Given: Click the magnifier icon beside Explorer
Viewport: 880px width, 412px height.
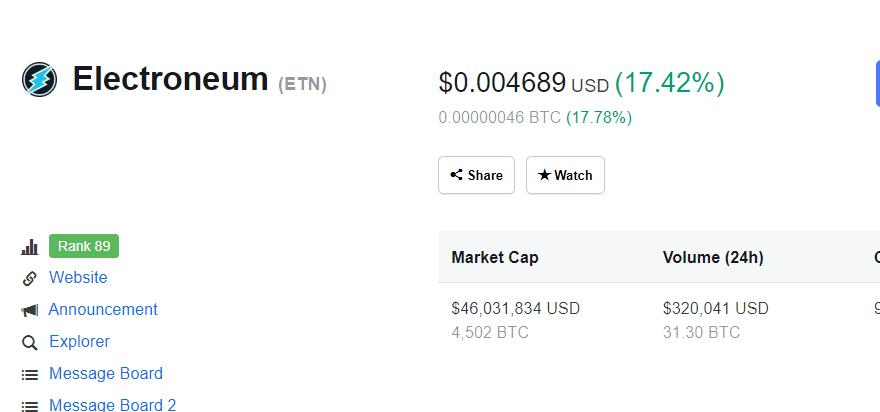Looking at the screenshot, I should click(x=30, y=342).
